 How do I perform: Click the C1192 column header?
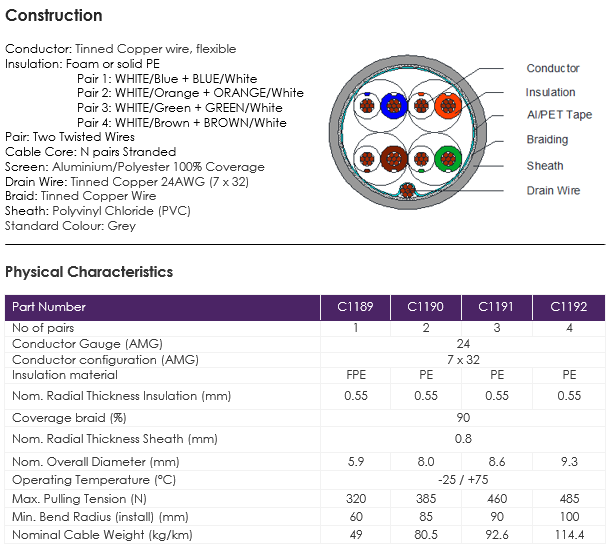[569, 307]
